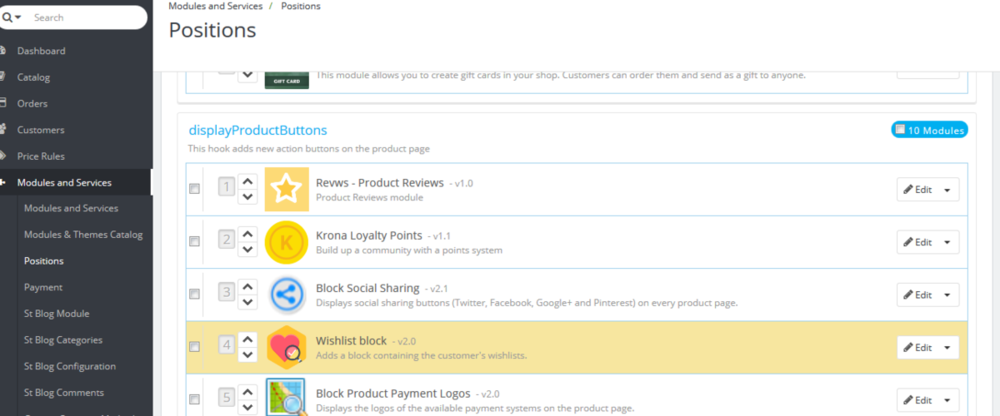The width and height of the screenshot is (1000, 416).
Task: Tick the Block Social Sharing checkbox
Action: pos(195,294)
